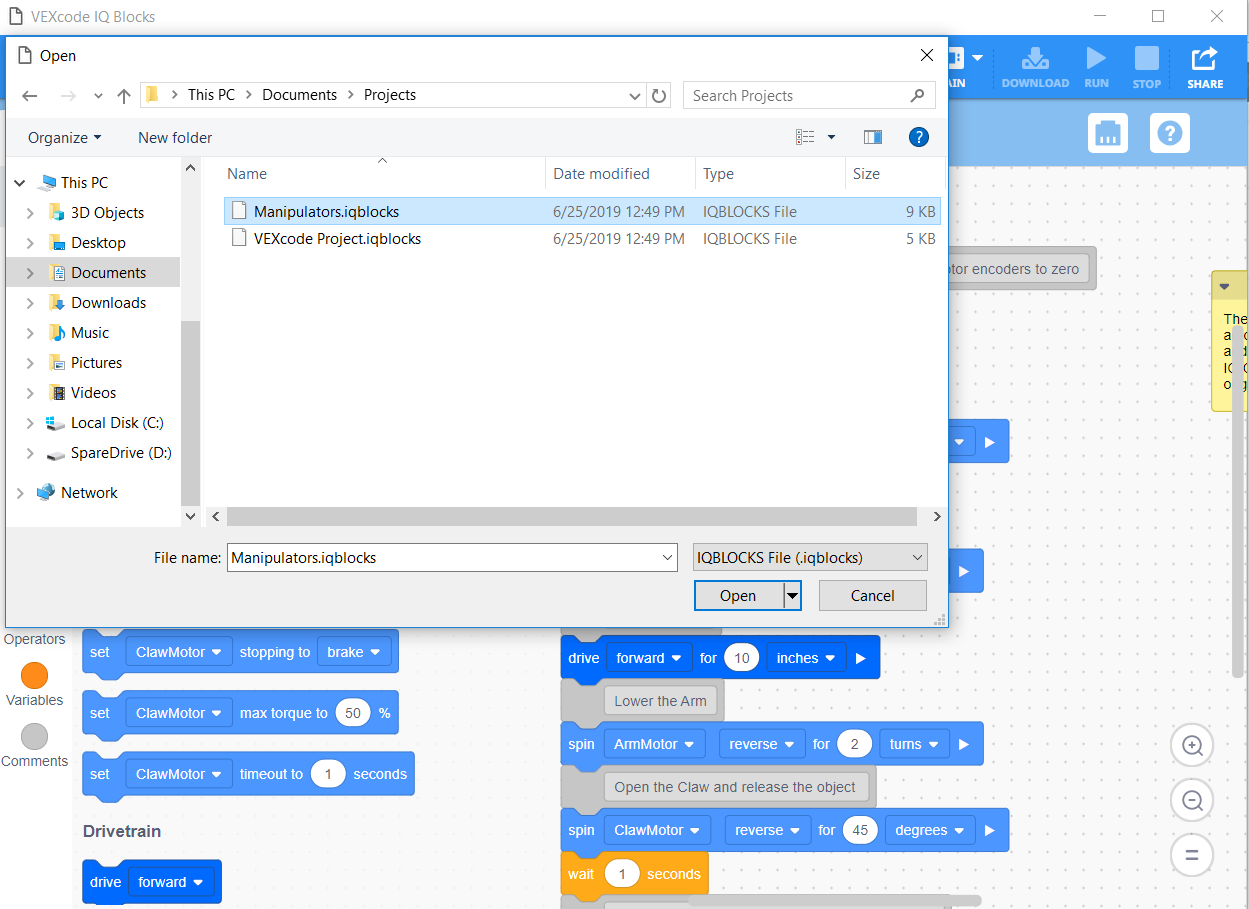Open the turns dropdown in ArmMotor block
Viewport: 1249px width, 909px height.
(914, 744)
